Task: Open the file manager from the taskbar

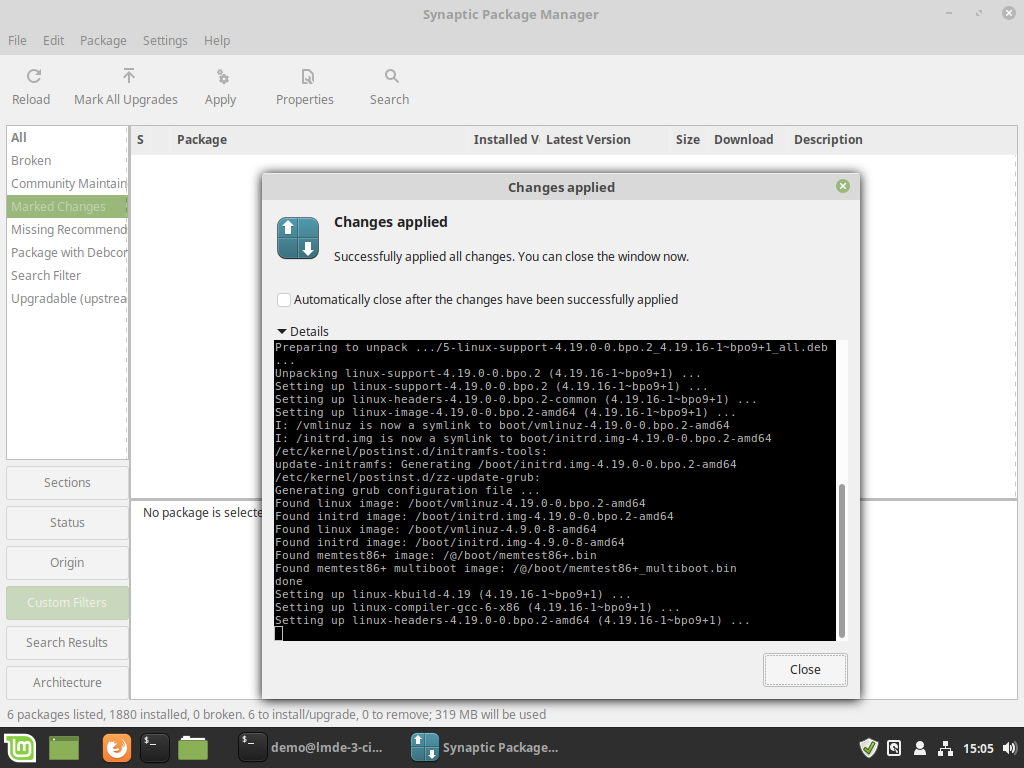Action: point(193,748)
